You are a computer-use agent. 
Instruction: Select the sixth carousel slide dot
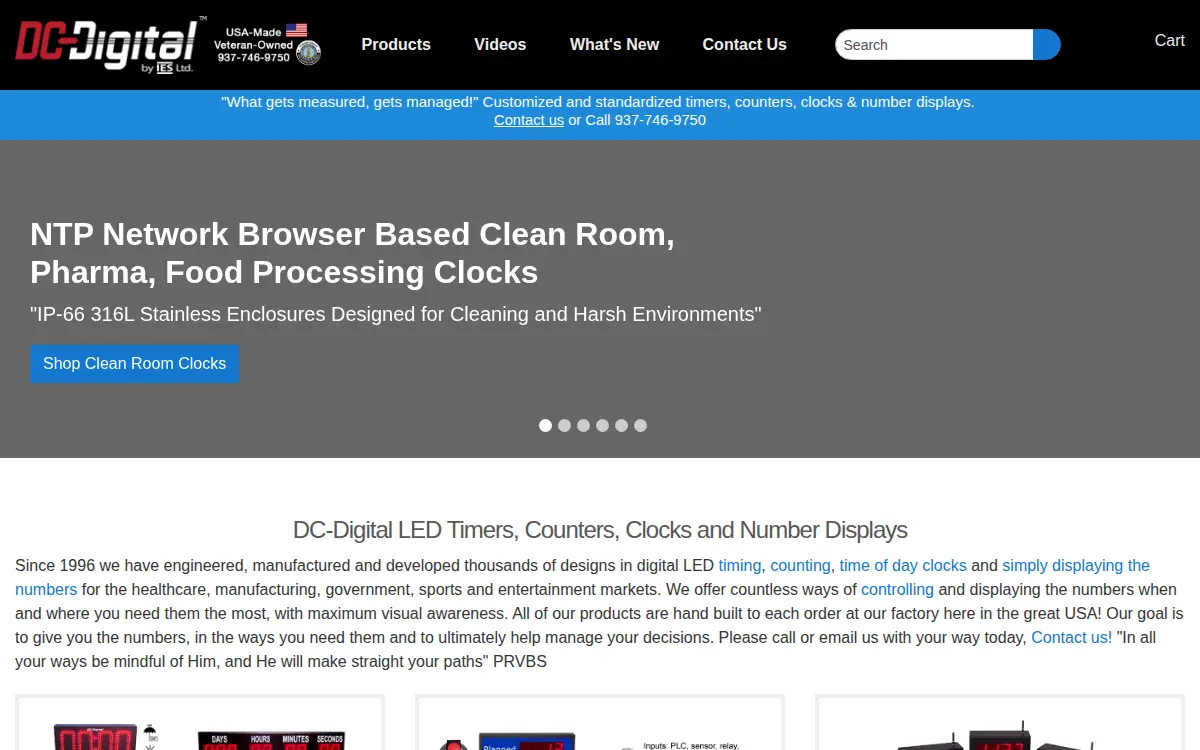(x=640, y=425)
